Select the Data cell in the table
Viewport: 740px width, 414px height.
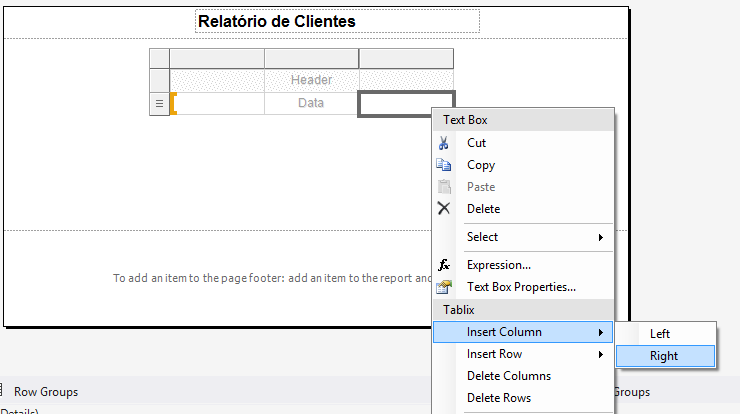311,103
